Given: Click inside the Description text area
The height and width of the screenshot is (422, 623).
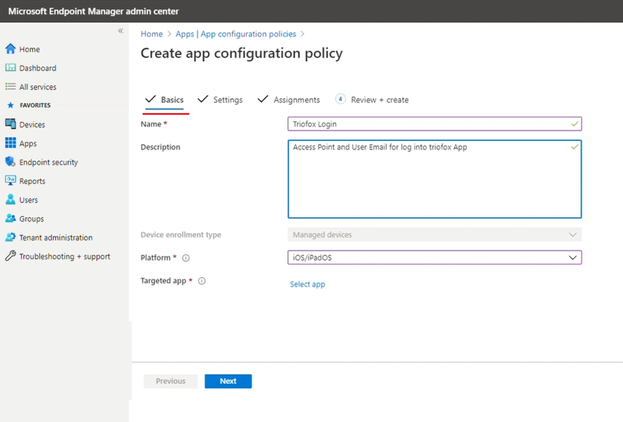Looking at the screenshot, I should pos(435,179).
